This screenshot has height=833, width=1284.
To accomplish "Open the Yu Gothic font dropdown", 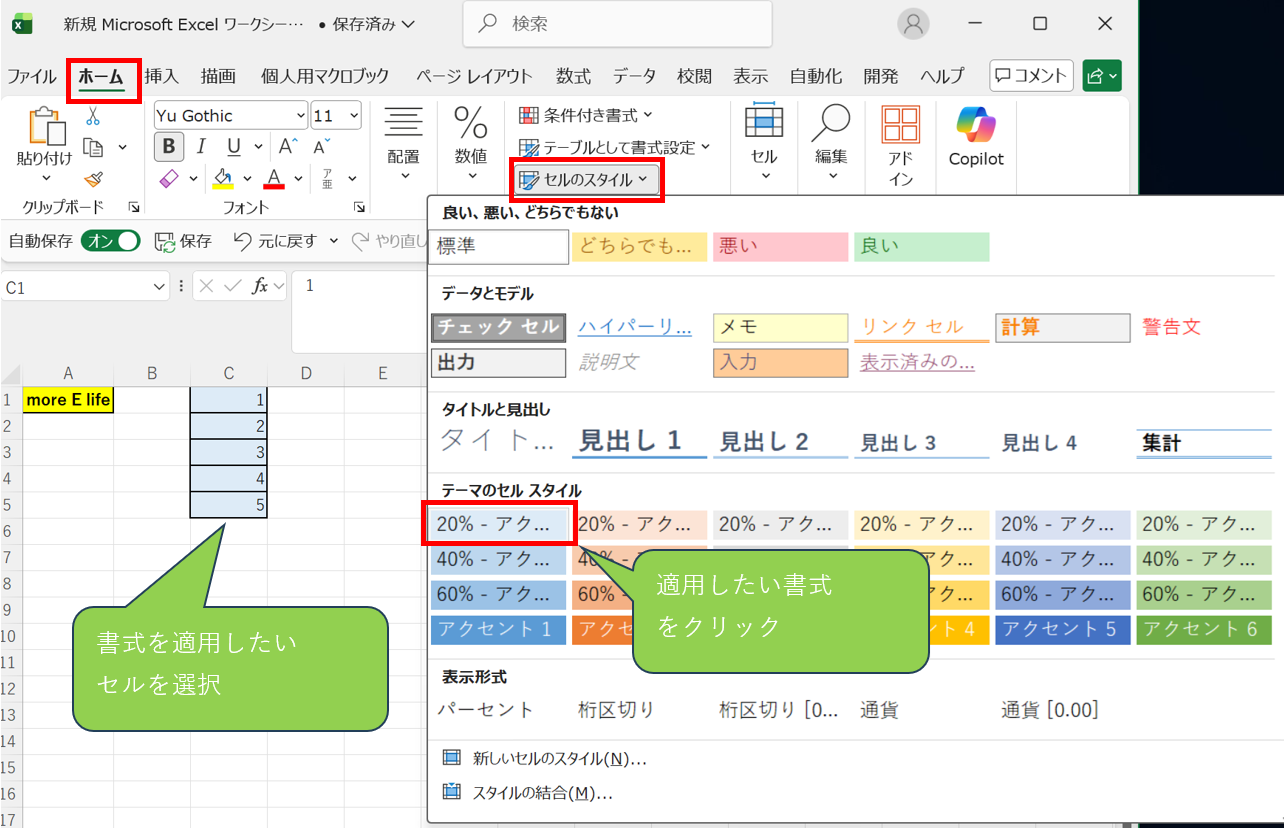I will 300,116.
